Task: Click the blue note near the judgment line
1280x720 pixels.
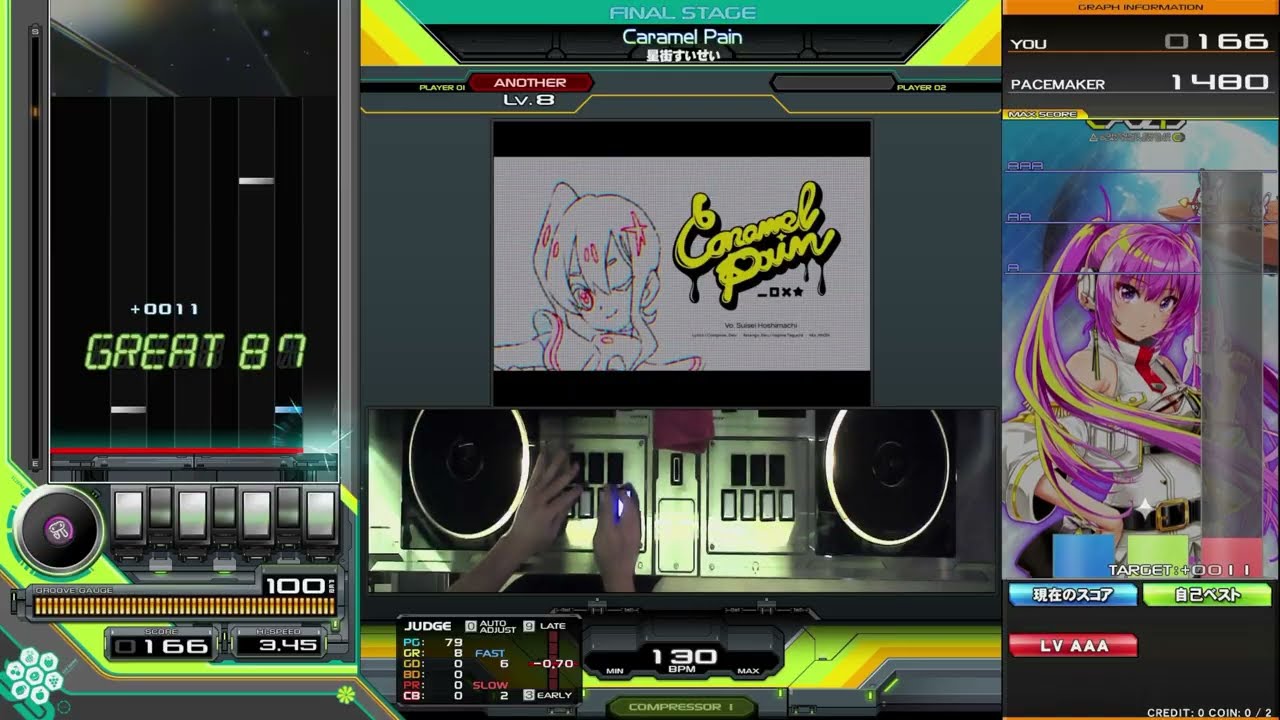Action: point(288,409)
